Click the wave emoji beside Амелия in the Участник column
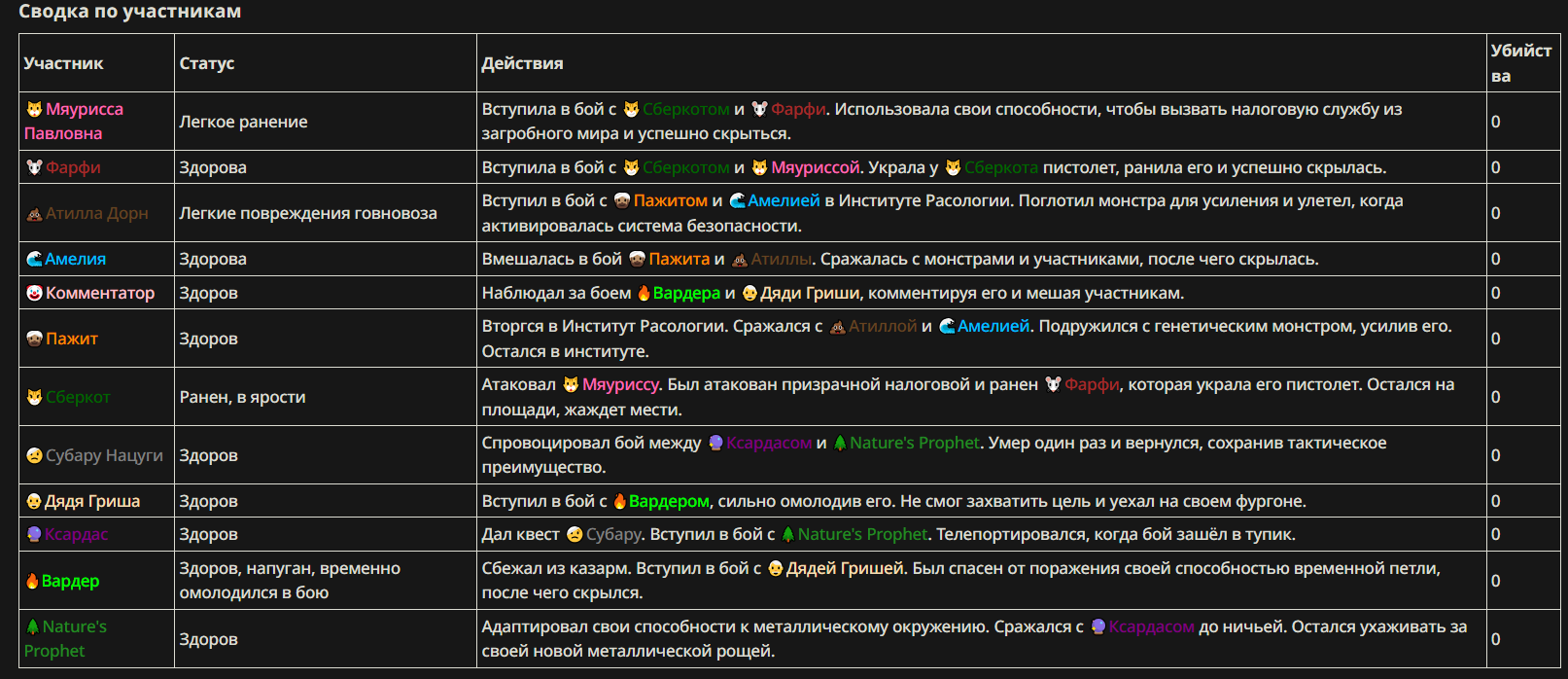 click(x=34, y=259)
